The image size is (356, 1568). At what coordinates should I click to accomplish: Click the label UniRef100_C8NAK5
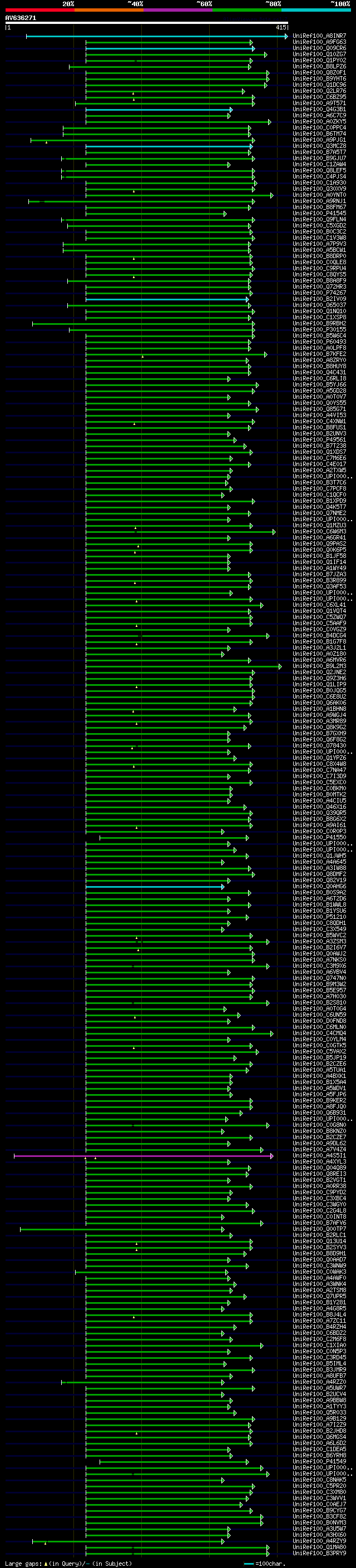[319, 1479]
